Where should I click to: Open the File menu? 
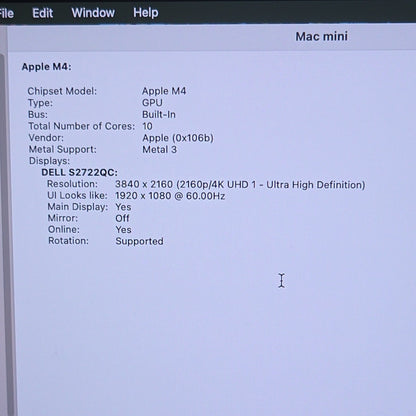click(x=6, y=13)
